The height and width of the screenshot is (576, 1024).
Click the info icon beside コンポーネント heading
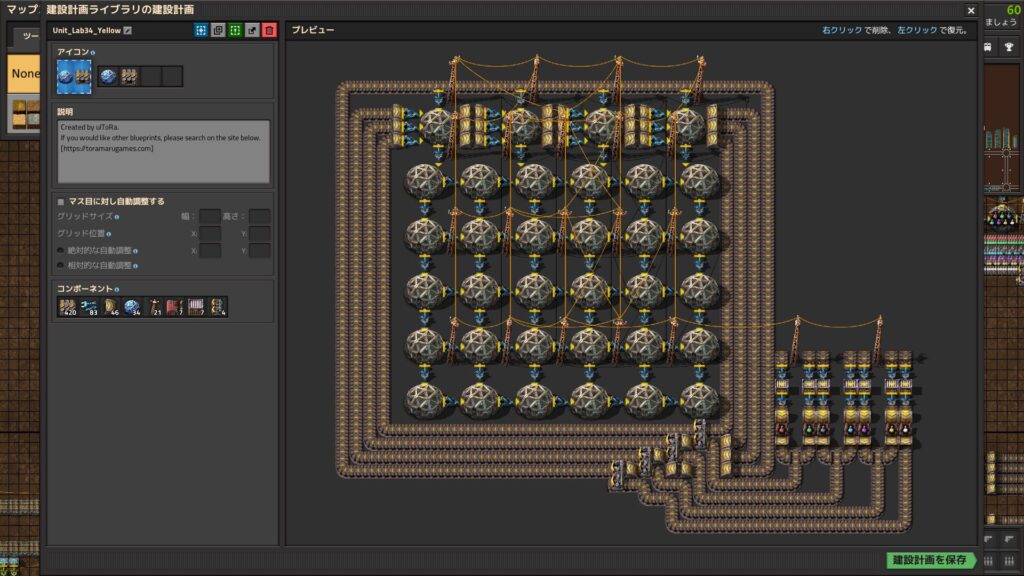click(x=117, y=289)
